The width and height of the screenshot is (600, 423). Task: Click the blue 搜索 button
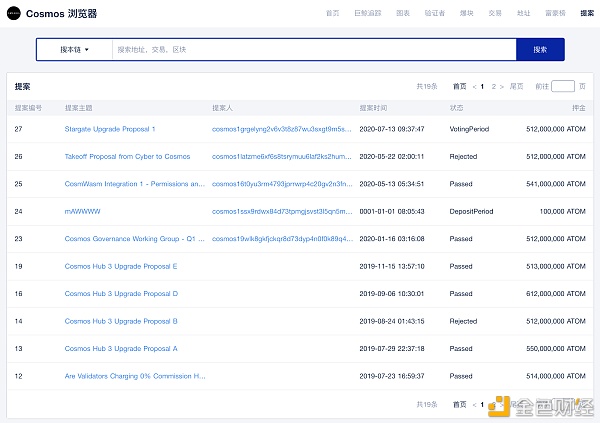tap(540, 49)
